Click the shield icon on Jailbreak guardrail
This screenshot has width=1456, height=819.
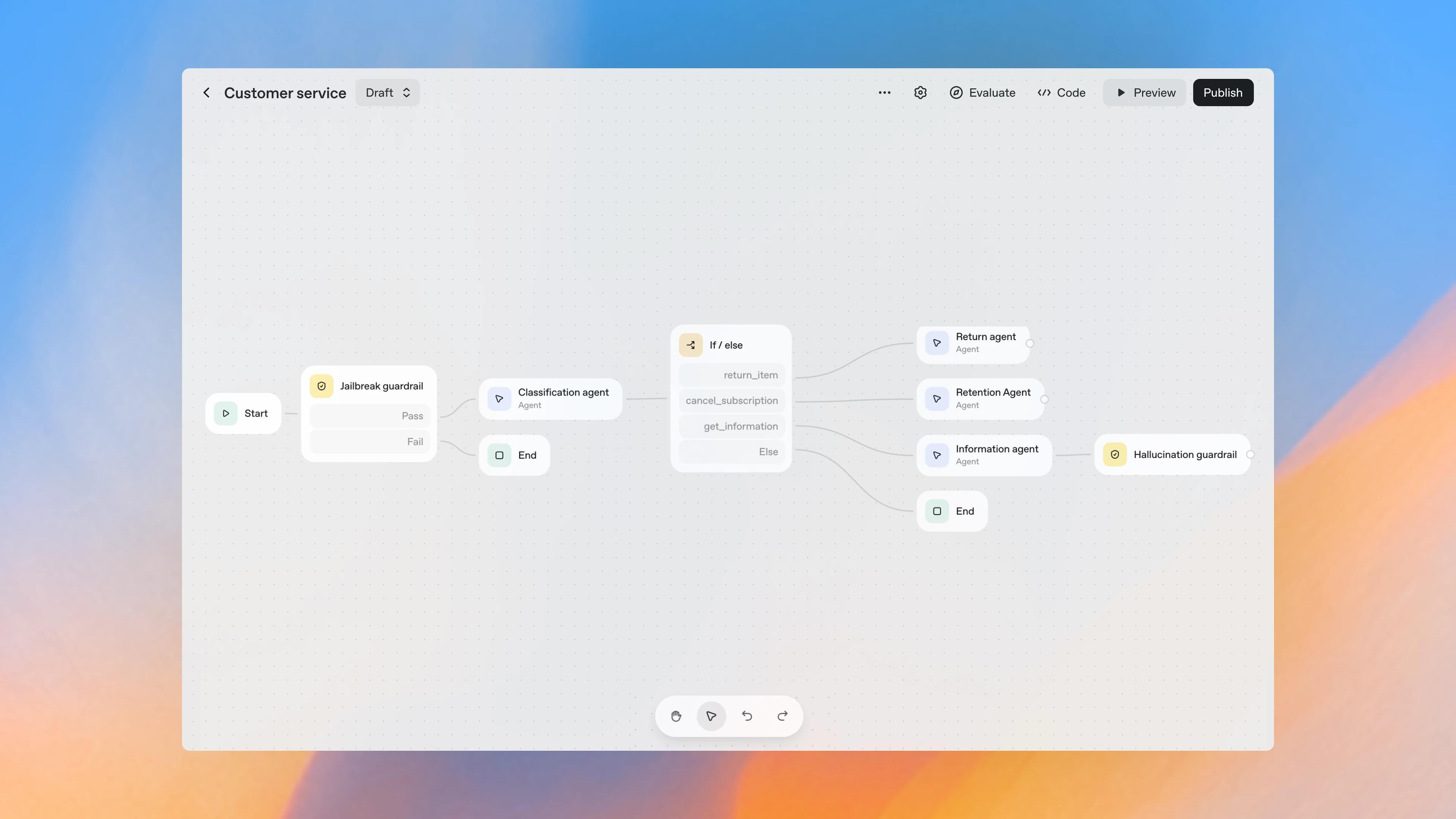pos(321,386)
